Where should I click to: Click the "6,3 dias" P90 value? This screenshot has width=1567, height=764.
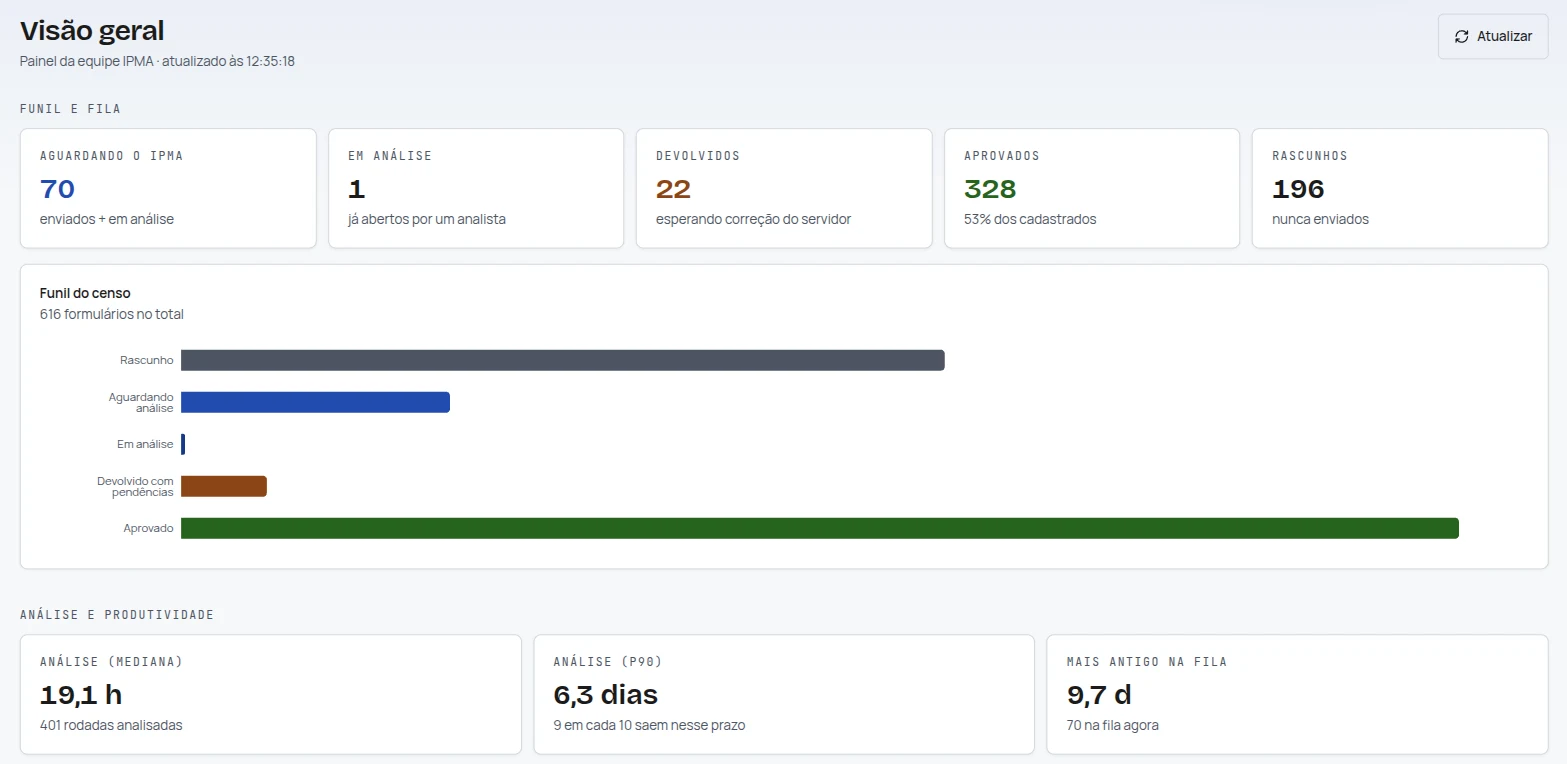[606, 695]
